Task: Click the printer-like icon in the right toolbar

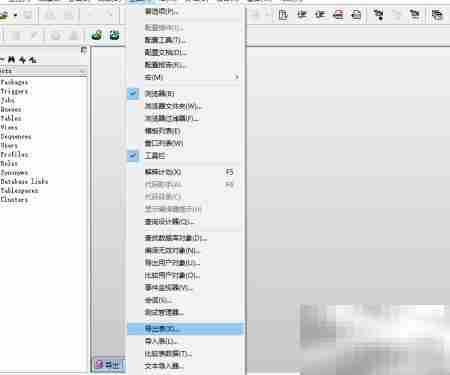Action: 356,15
